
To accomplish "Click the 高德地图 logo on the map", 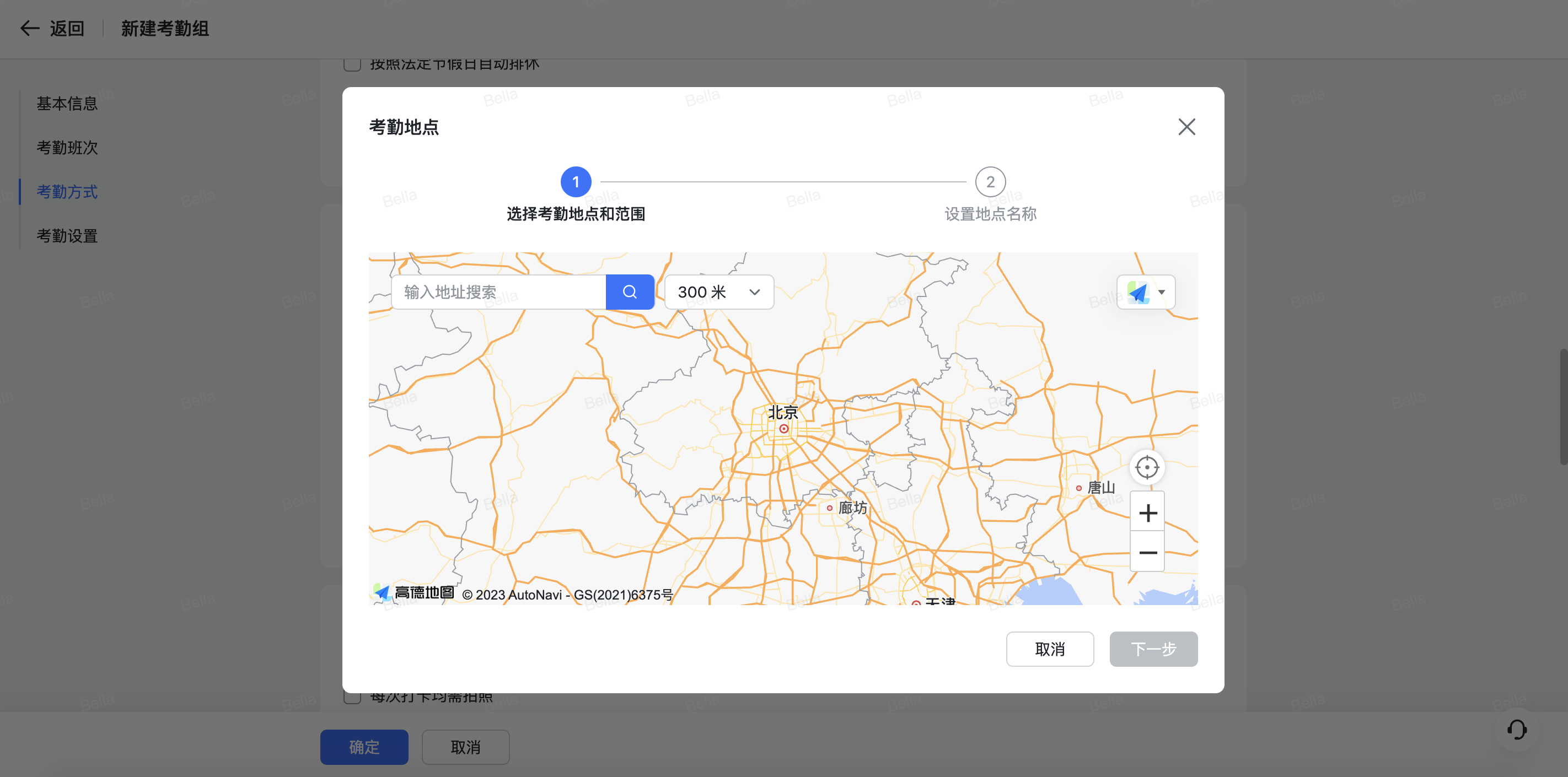I will tap(414, 592).
